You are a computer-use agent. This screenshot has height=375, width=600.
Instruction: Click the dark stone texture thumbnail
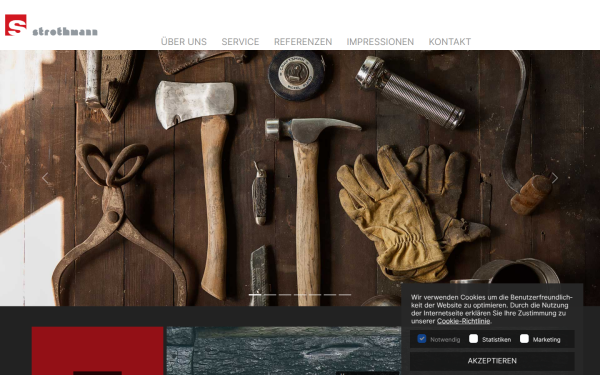pos(284,351)
